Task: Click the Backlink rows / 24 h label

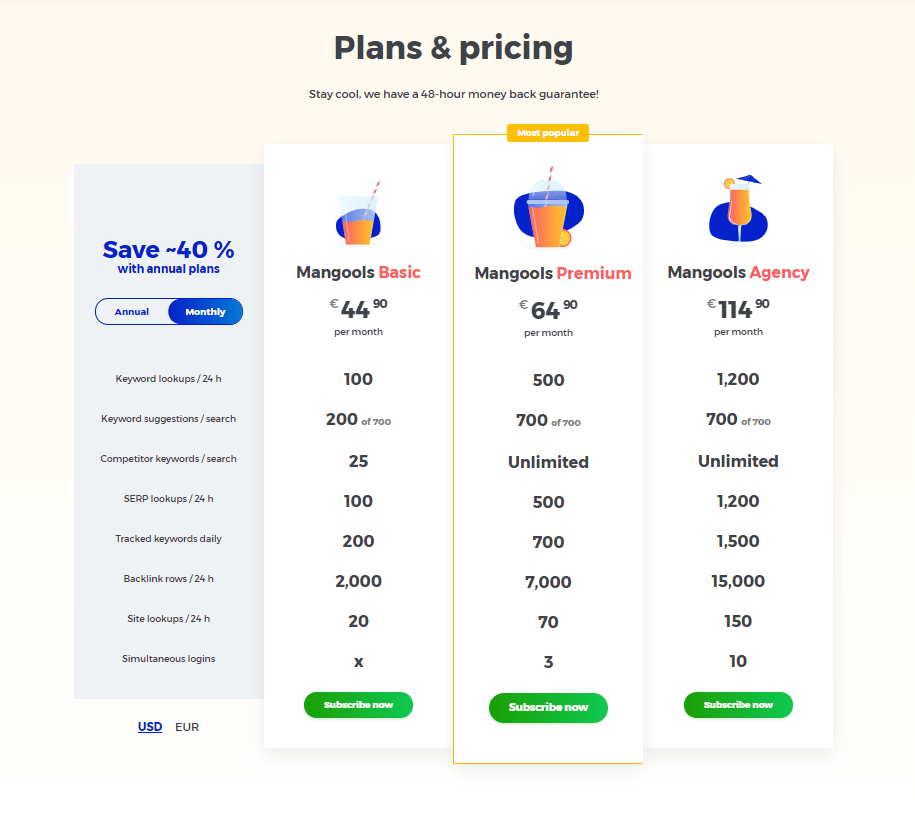Action: tap(169, 579)
